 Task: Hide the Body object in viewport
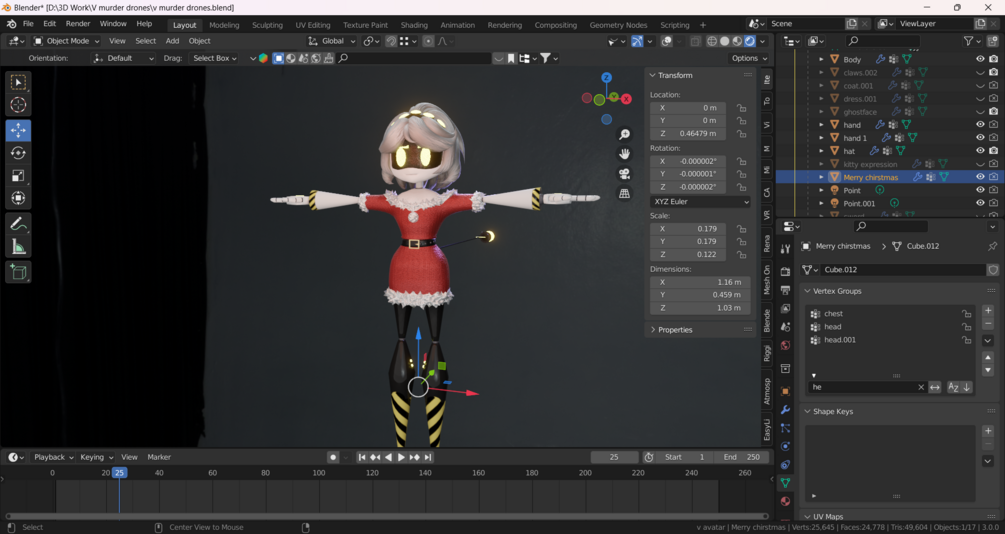click(x=980, y=59)
